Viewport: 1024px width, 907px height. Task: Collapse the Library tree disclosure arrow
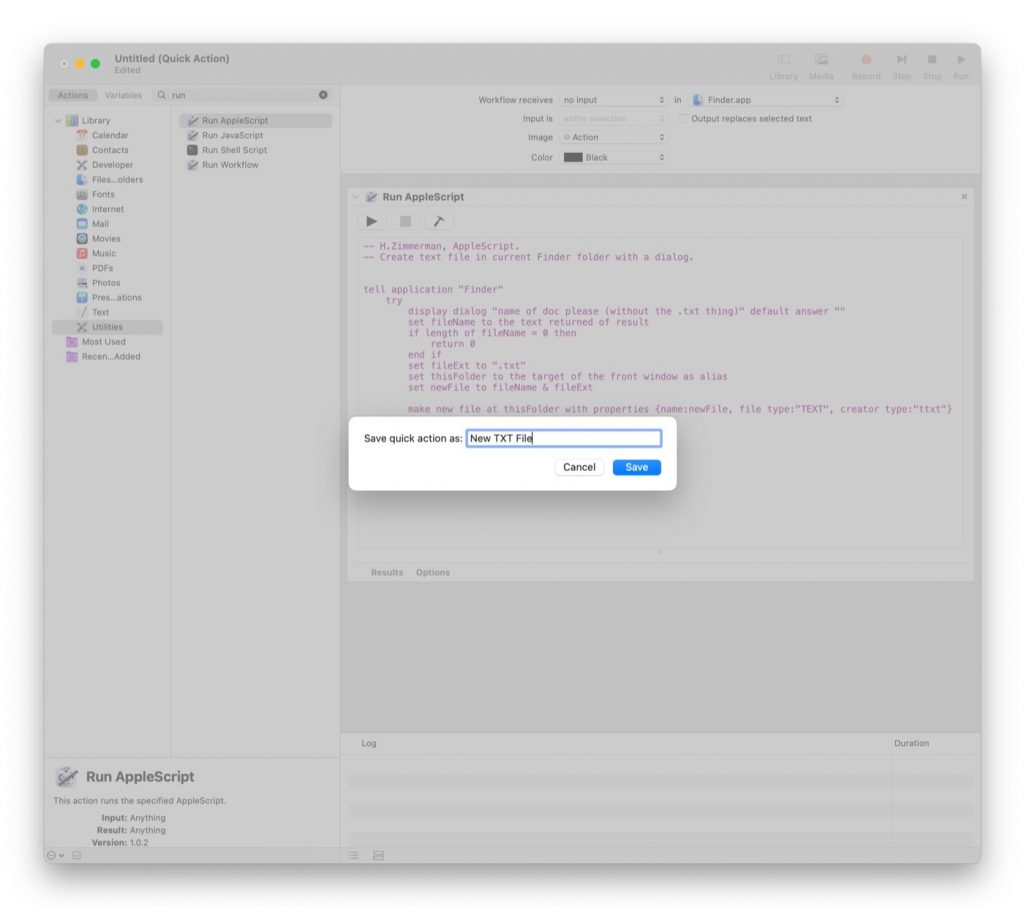pyautogui.click(x=58, y=121)
